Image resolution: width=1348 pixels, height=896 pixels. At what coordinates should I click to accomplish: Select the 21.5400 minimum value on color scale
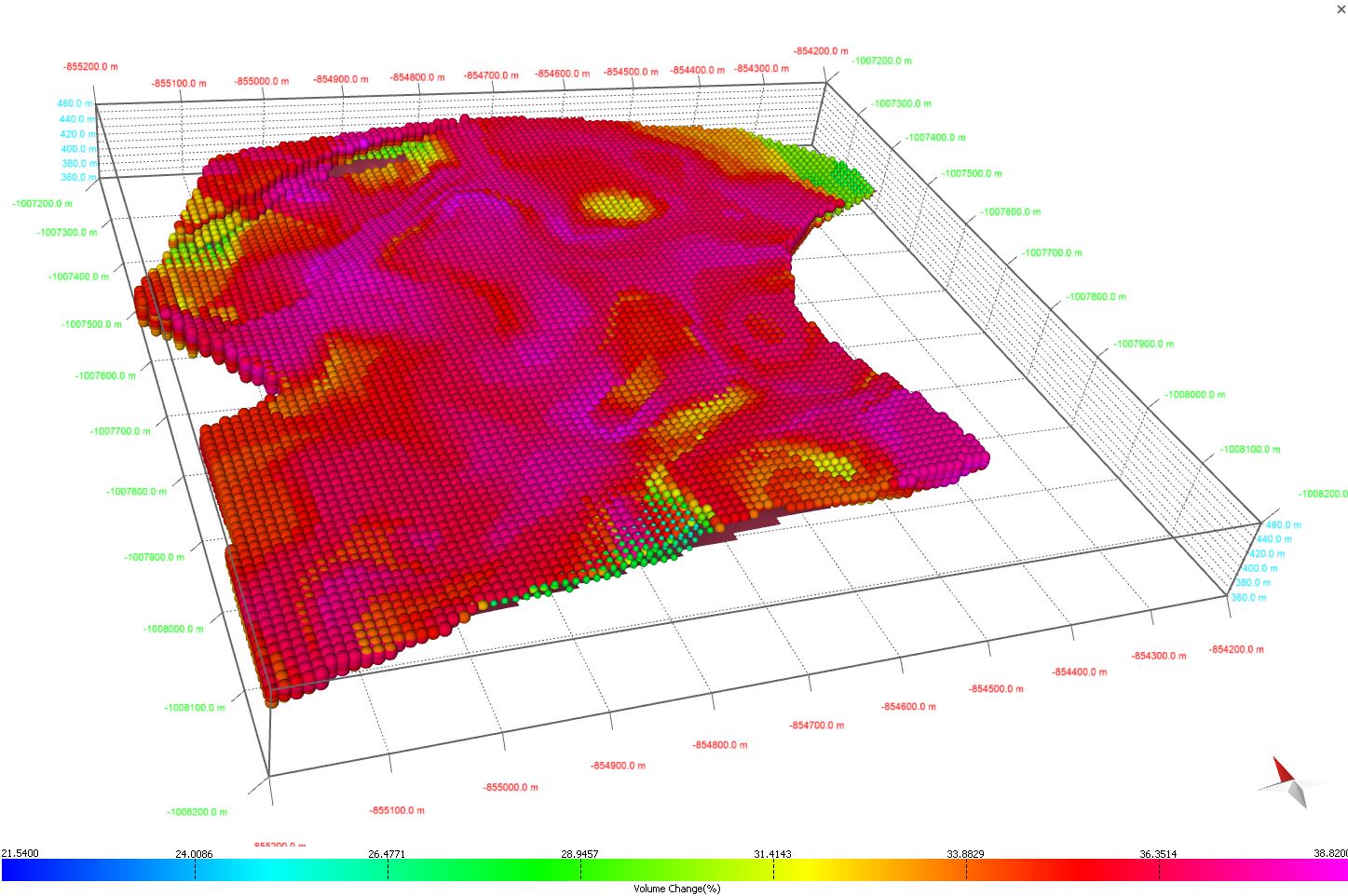click(x=20, y=853)
